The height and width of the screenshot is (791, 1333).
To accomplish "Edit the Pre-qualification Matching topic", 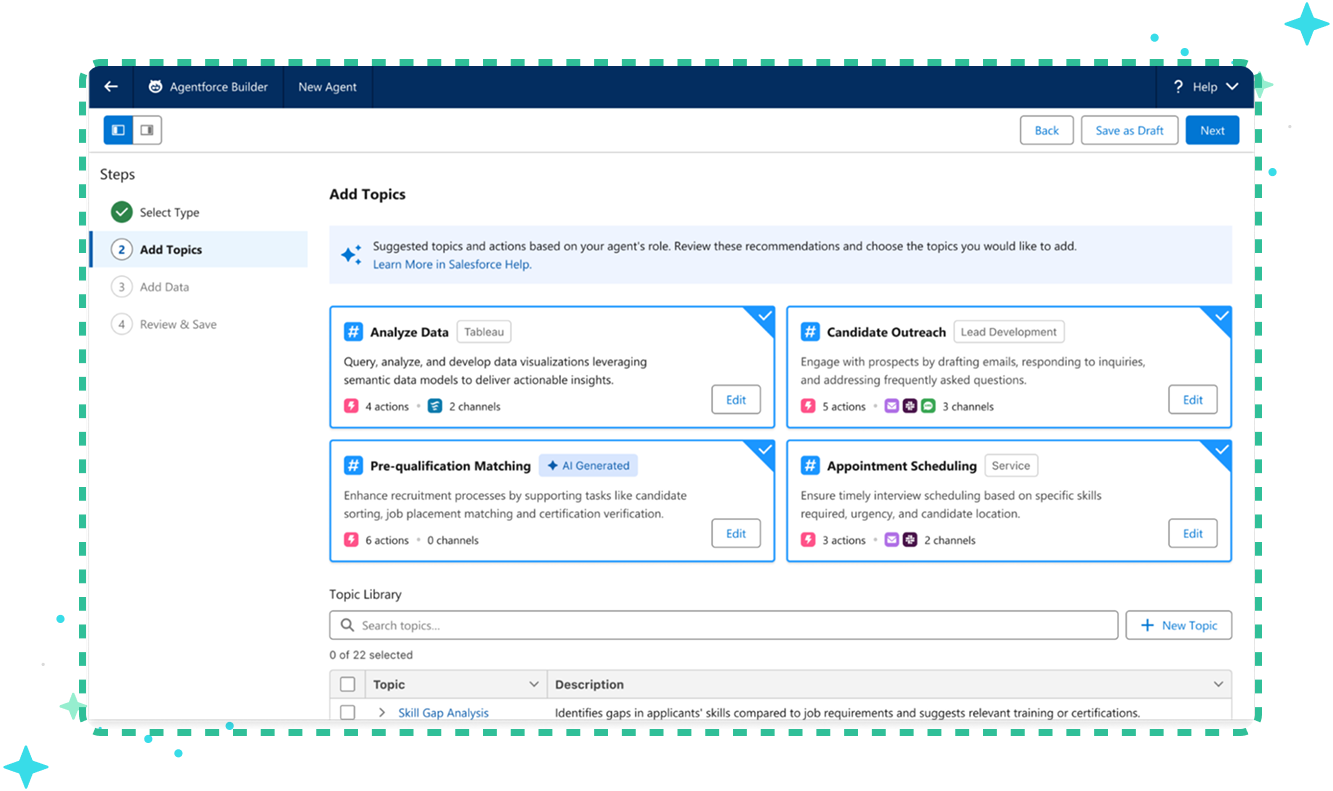I will coord(736,533).
